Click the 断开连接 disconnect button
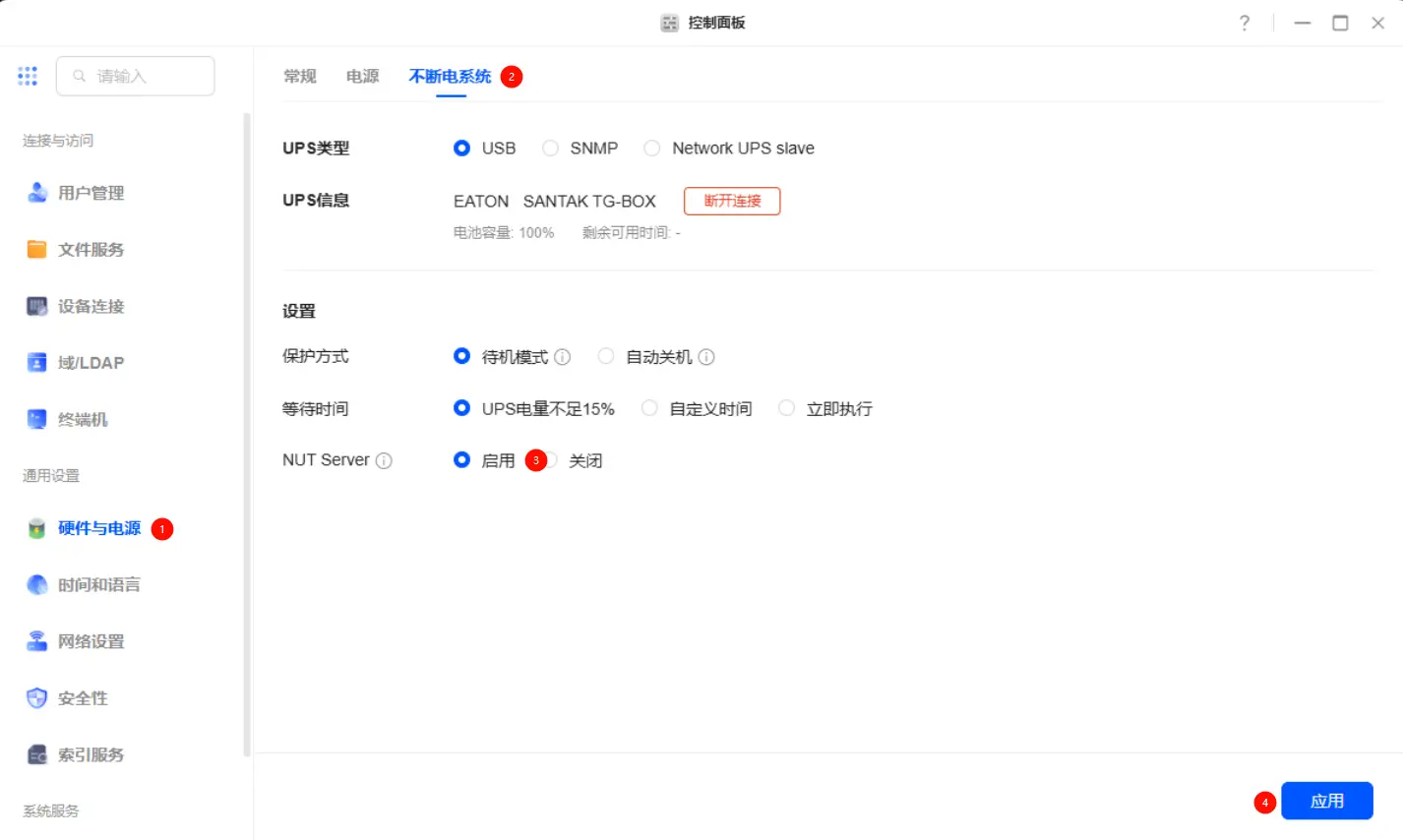Screen dimensions: 1403x840 click(x=732, y=201)
